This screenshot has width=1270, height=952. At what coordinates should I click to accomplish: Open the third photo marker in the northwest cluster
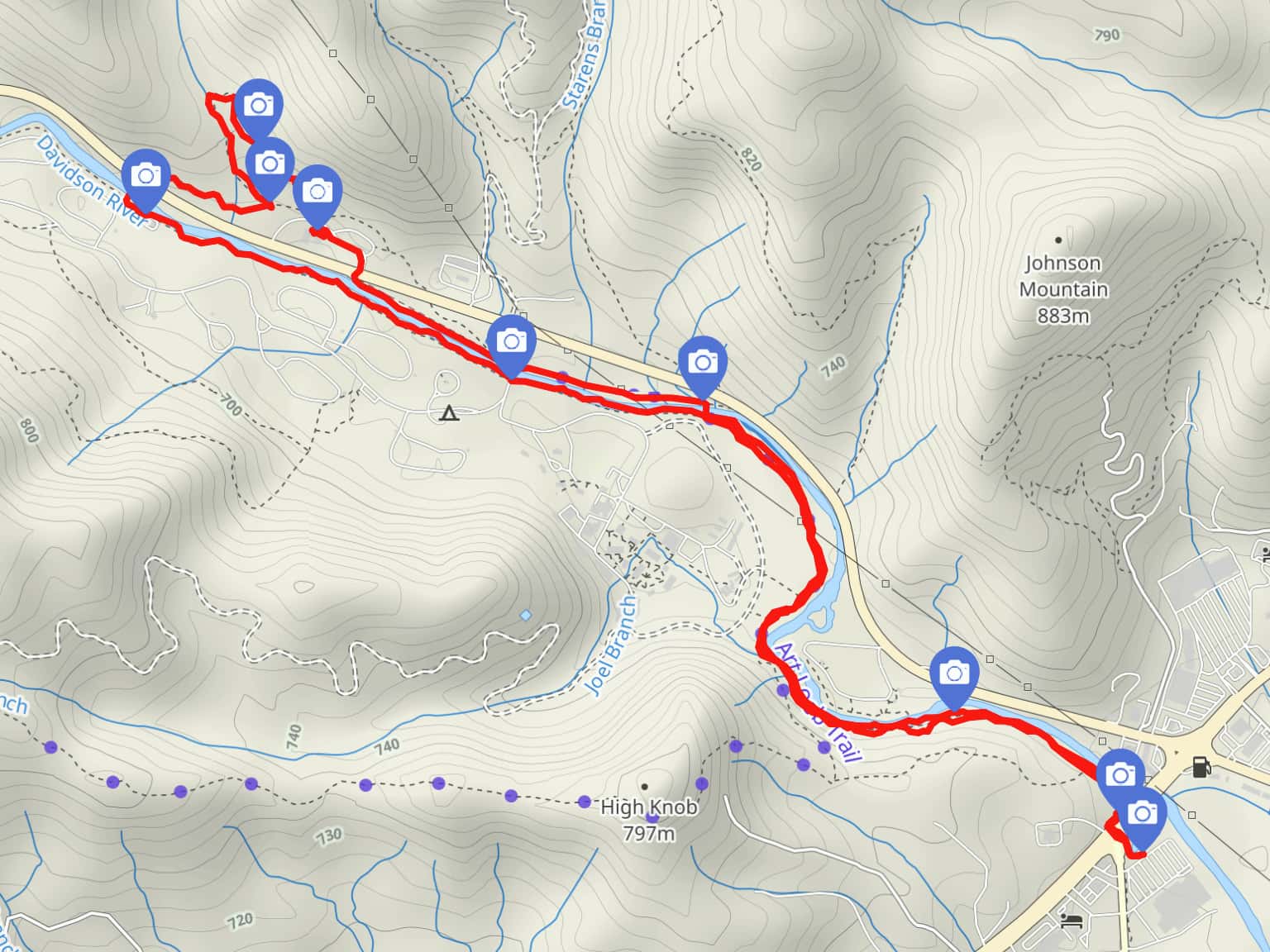[x=317, y=193]
